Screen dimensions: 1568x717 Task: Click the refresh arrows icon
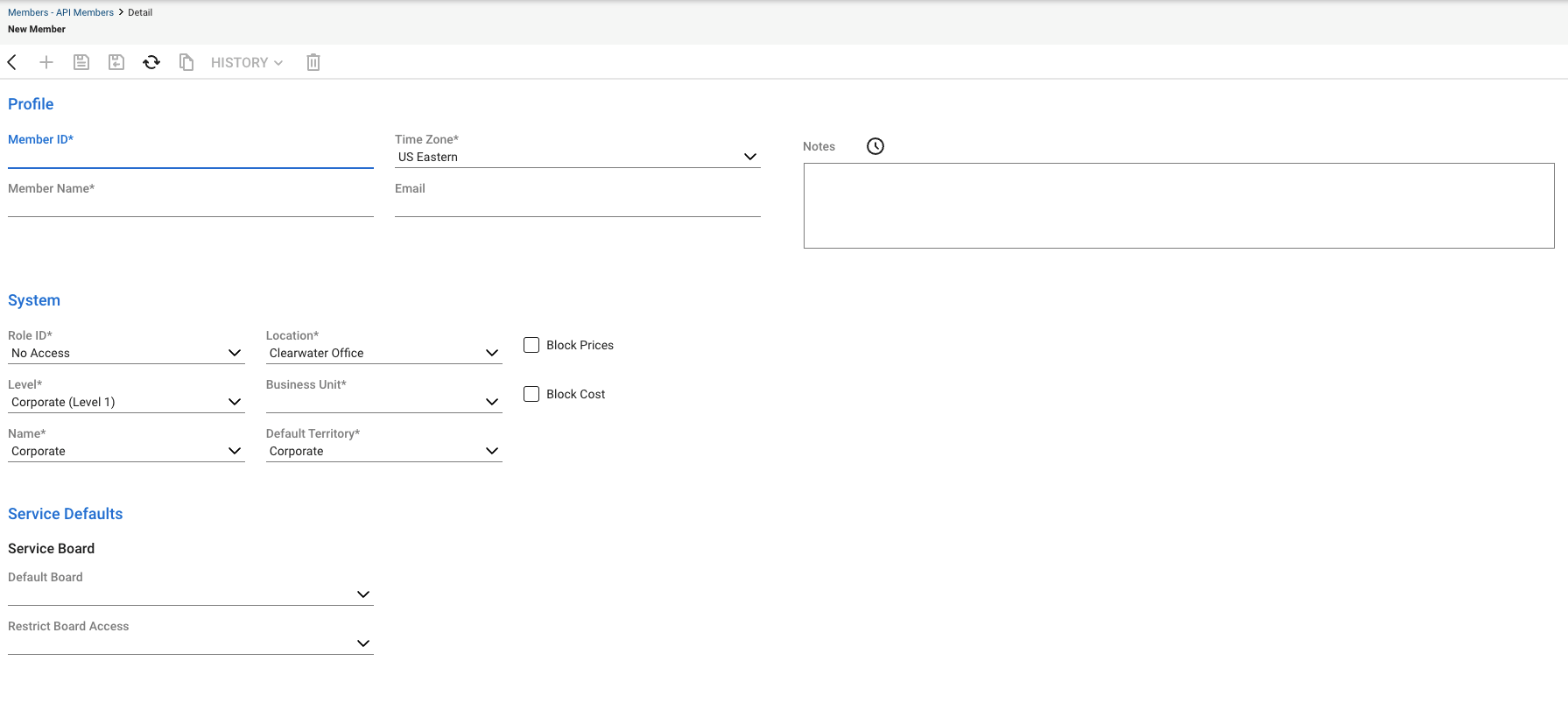(x=151, y=62)
